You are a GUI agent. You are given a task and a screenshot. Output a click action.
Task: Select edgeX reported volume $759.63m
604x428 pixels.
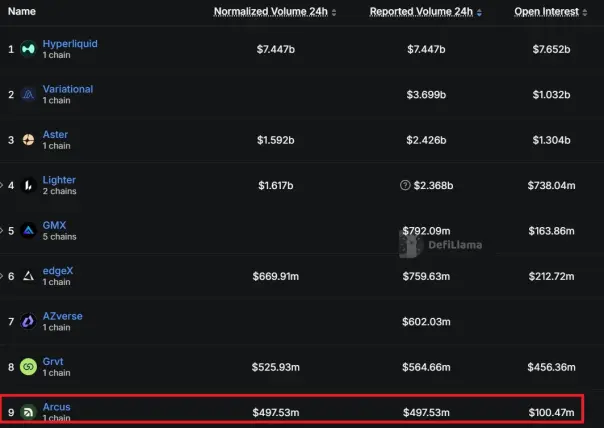(426, 276)
